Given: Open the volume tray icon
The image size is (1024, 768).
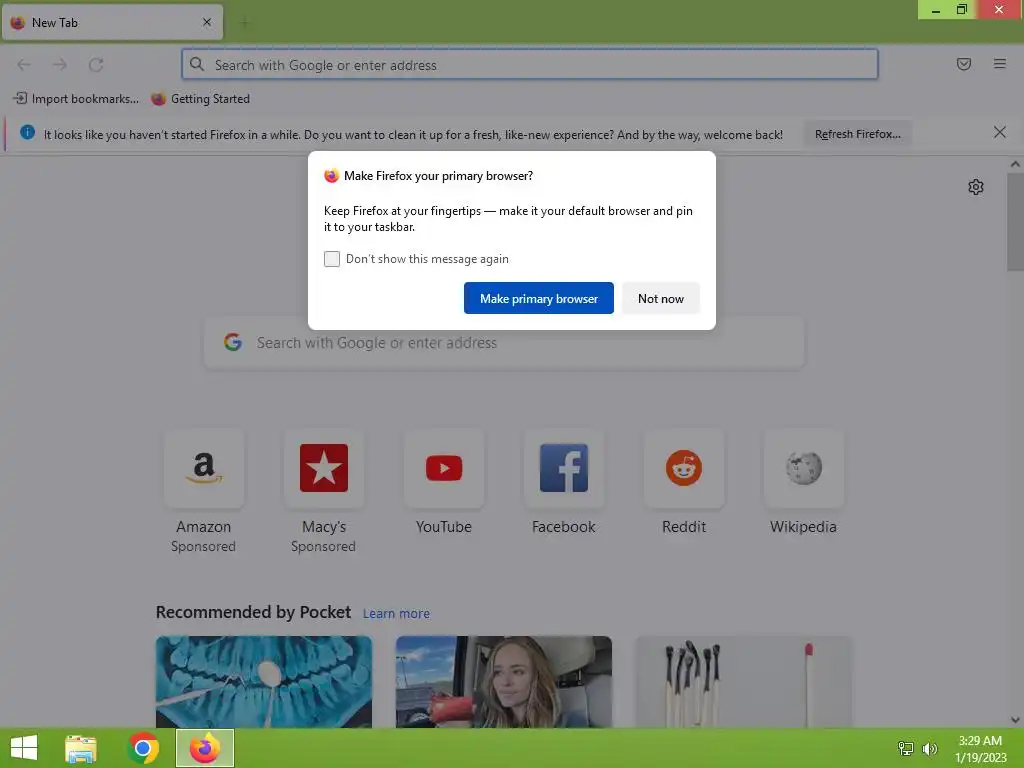Looking at the screenshot, I should (929, 749).
